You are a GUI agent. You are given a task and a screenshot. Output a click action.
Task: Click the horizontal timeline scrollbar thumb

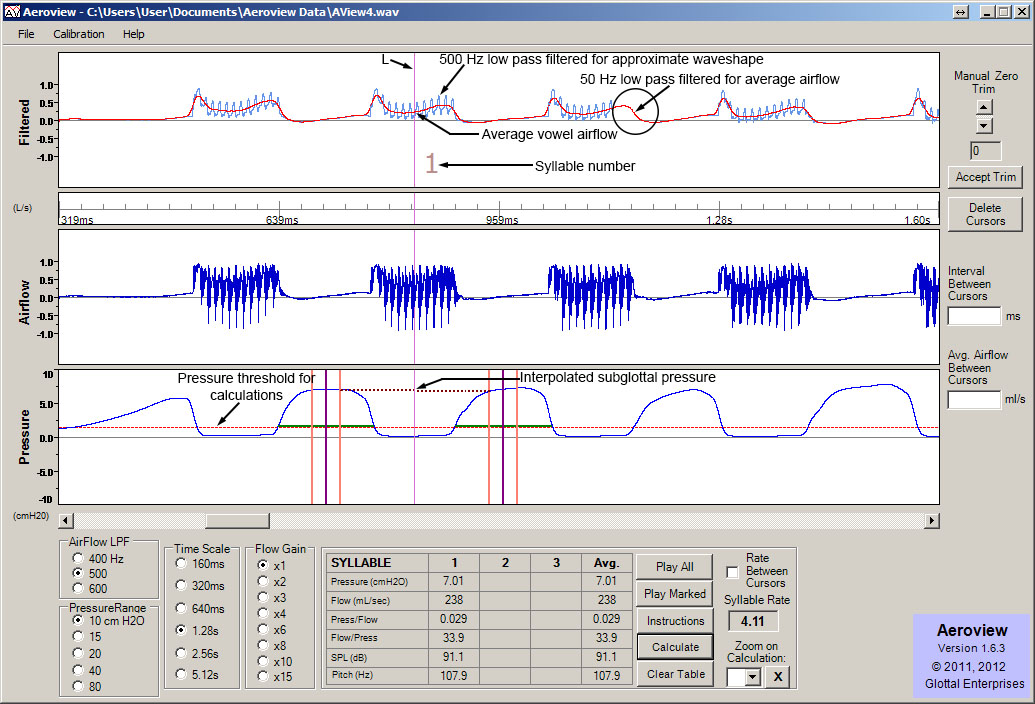click(237, 521)
